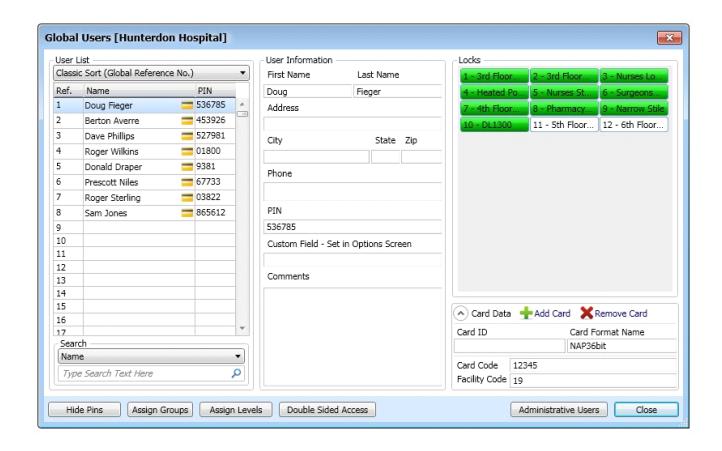Screen dimensions: 722x451
Task: Click the card icon in Berton Averre row
Action: tap(187, 121)
